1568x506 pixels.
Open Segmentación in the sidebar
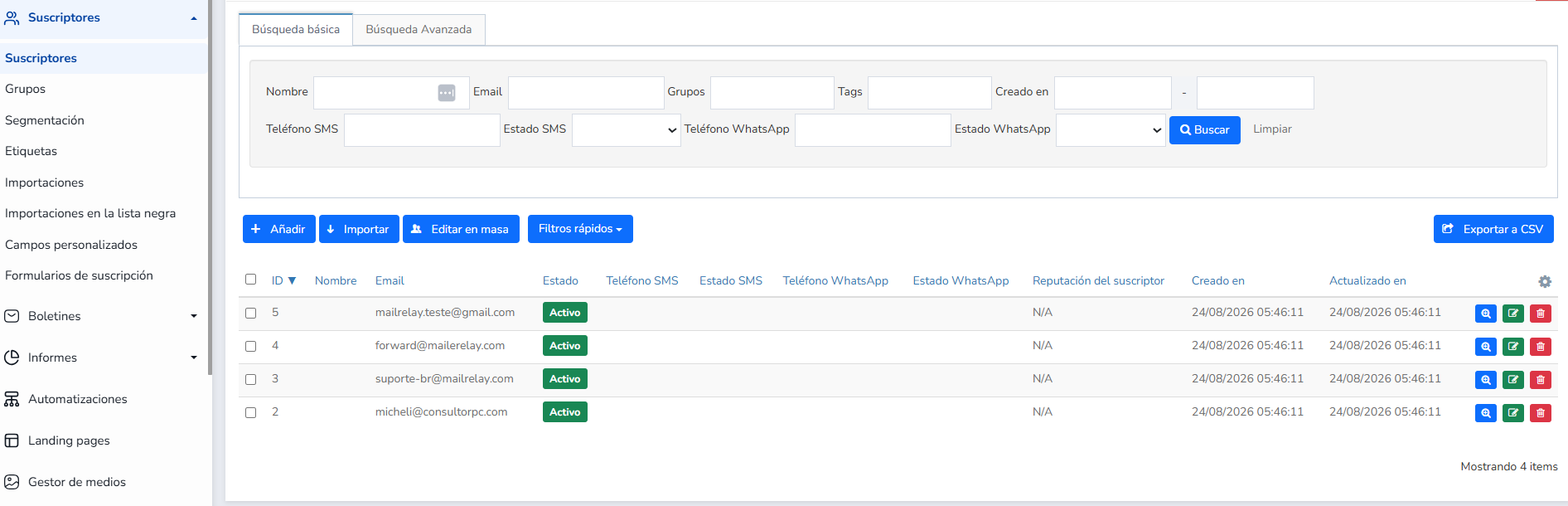point(45,120)
